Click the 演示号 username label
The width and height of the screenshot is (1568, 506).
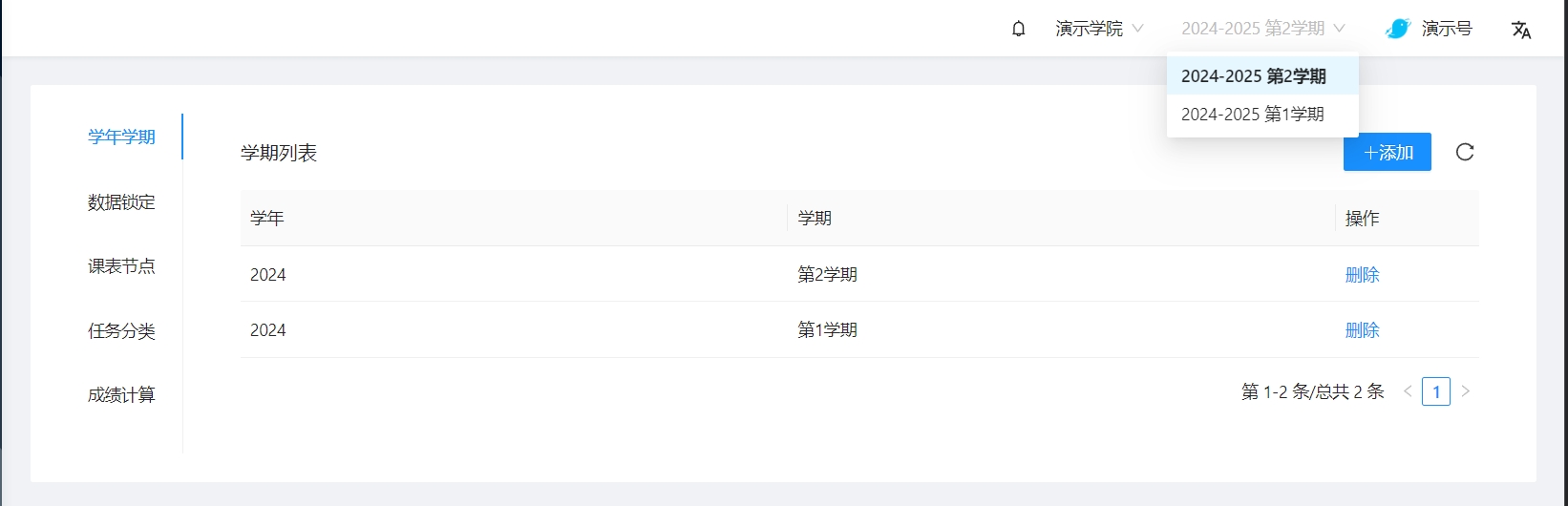point(1447,29)
